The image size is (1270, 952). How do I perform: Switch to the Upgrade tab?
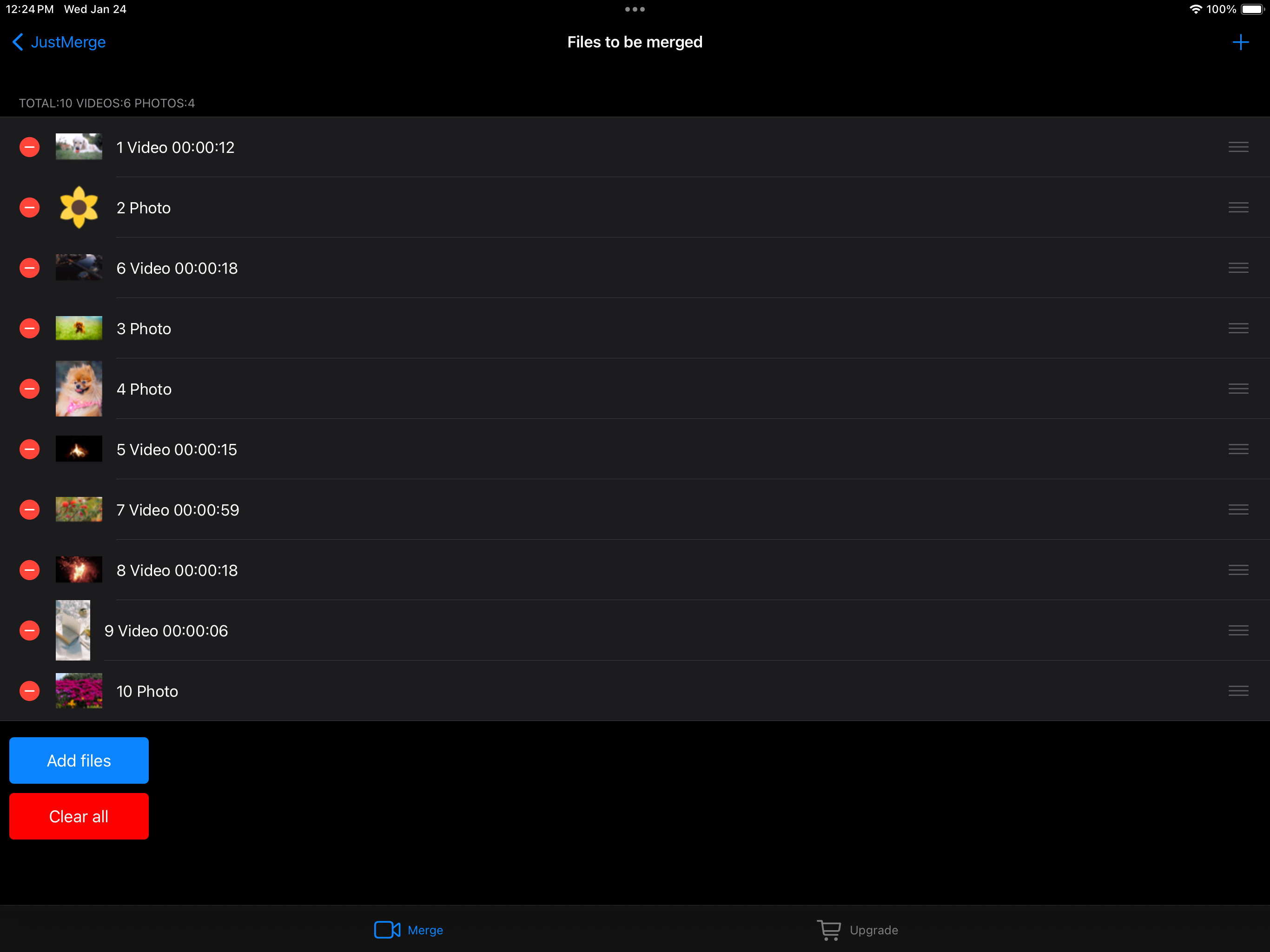tap(857, 930)
